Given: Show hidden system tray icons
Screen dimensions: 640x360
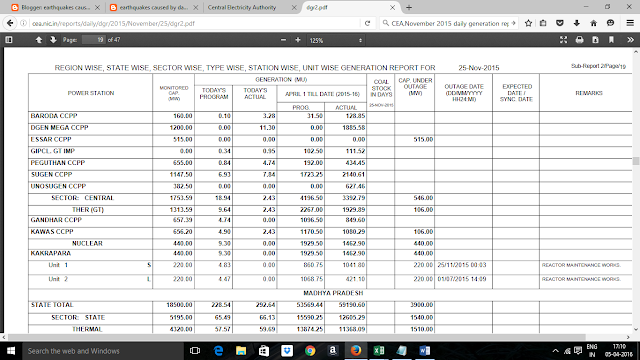Looking at the screenshot, I should (555, 351).
